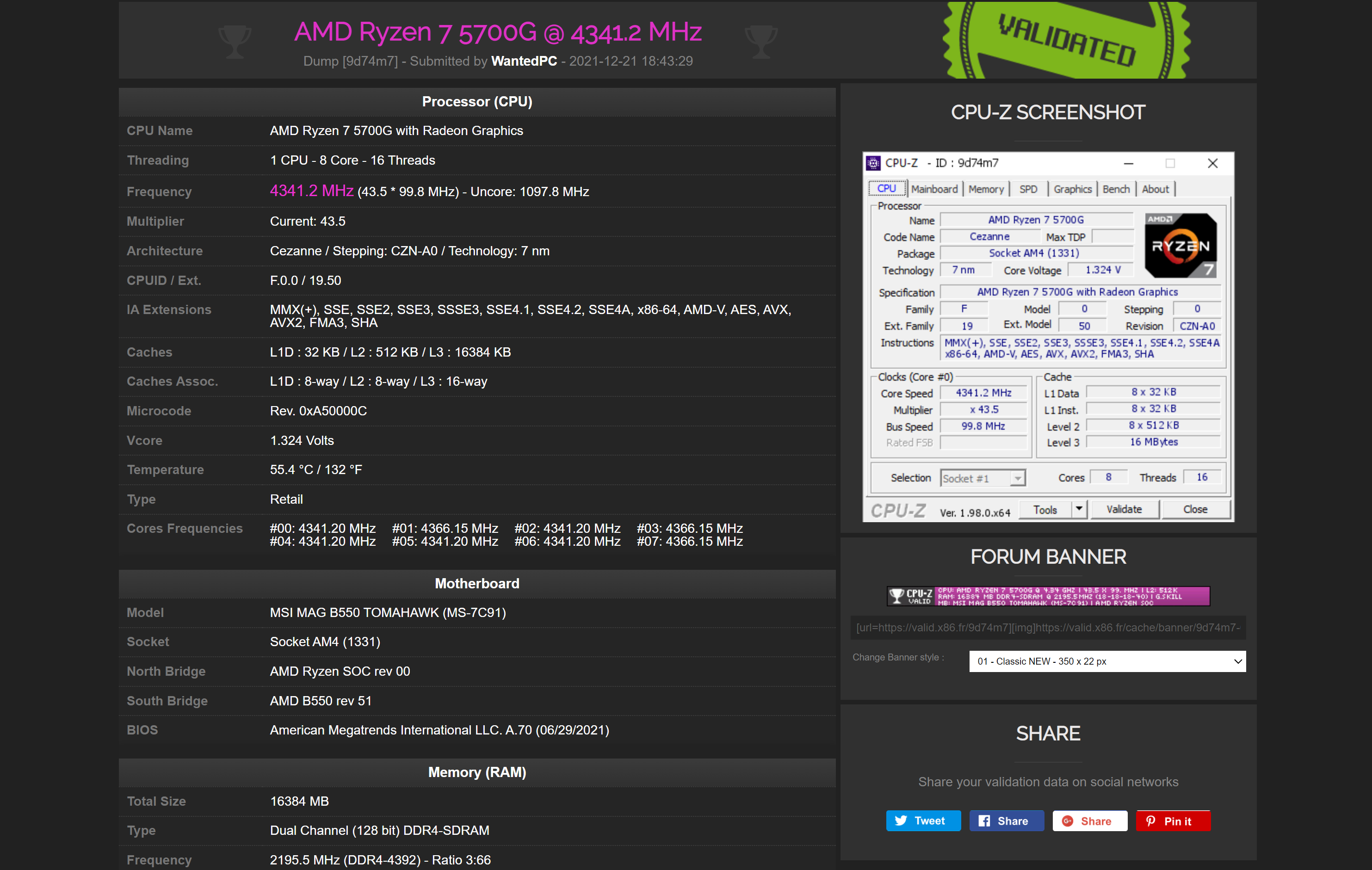The image size is (1372, 870).
Task: Expand the Tools dropdown arrow
Action: 1079,509
